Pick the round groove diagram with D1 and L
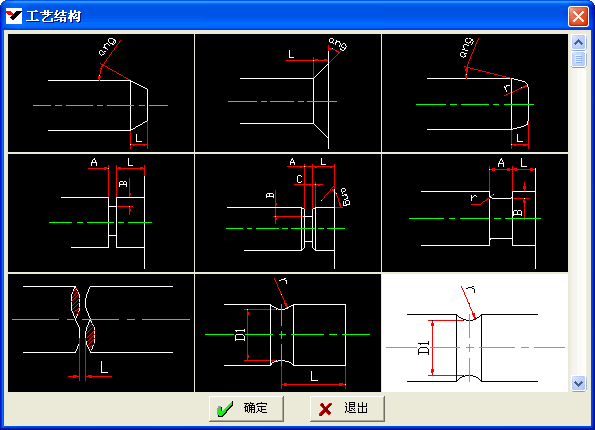Image resolution: width=595 pixels, height=430 pixels. coord(288,333)
